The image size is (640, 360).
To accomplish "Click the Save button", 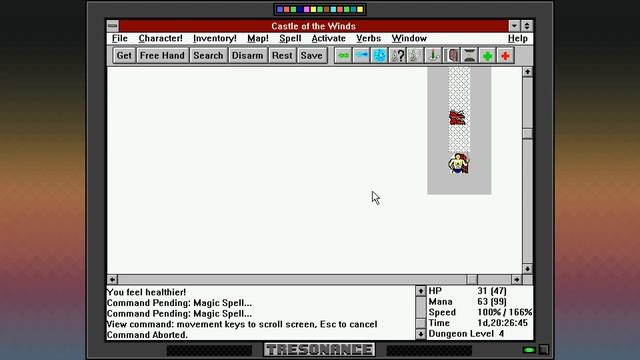I will point(311,56).
